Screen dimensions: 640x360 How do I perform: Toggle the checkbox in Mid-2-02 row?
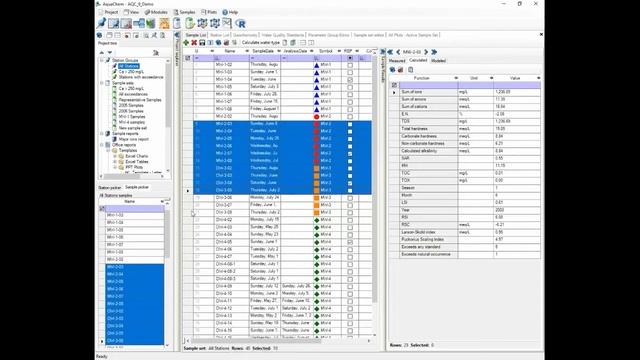coord(350,116)
